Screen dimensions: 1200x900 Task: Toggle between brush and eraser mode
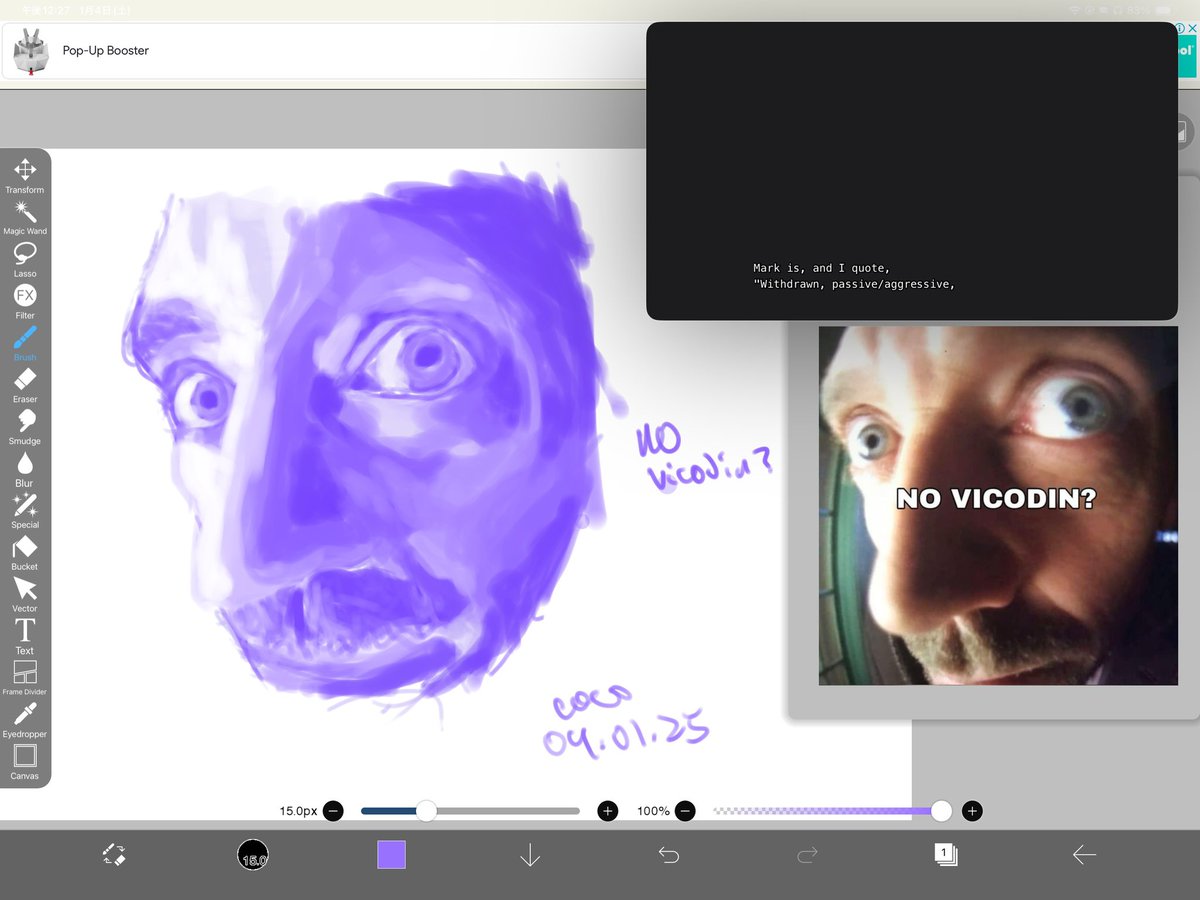click(113, 854)
